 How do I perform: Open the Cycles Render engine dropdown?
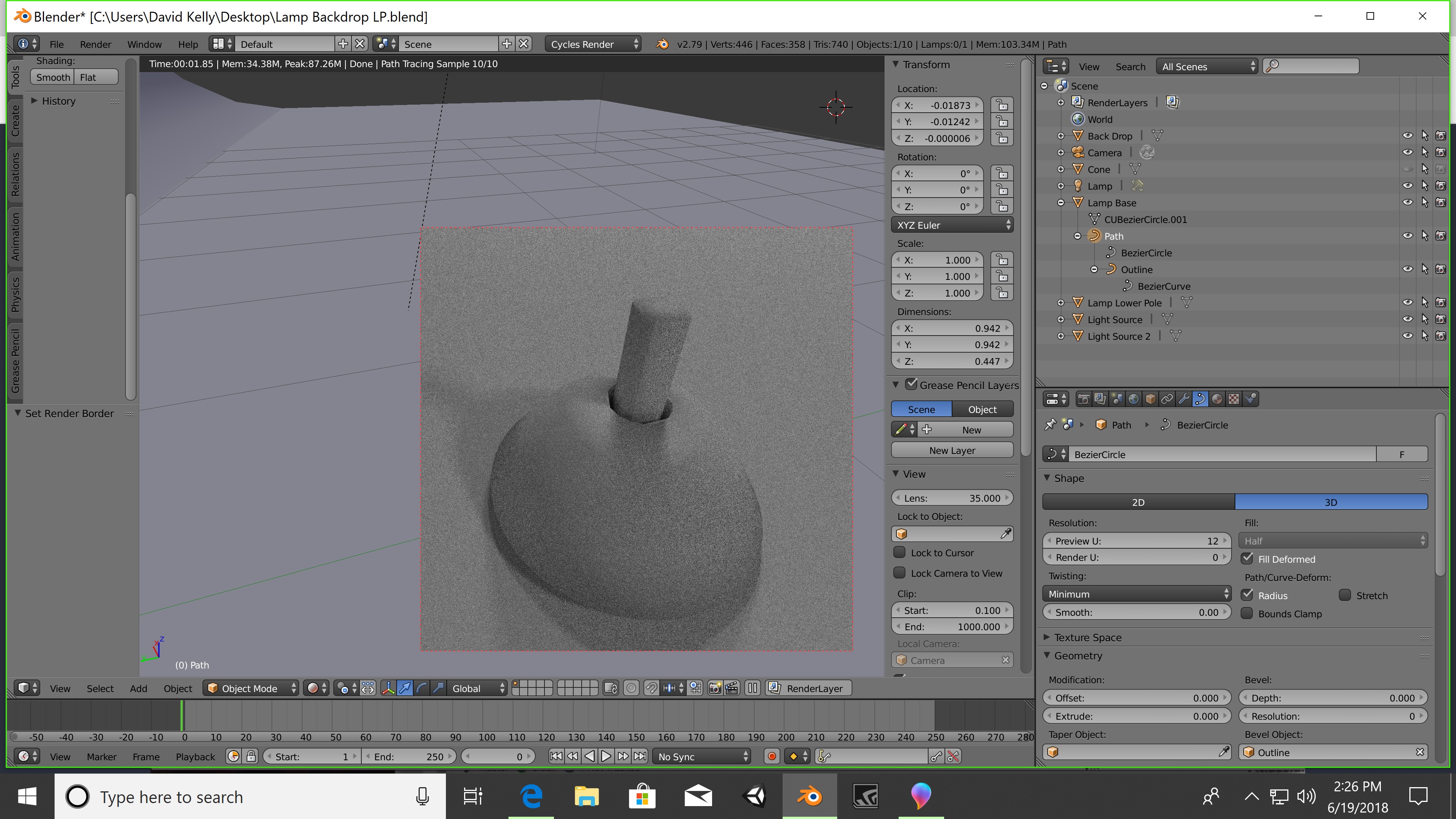[593, 44]
